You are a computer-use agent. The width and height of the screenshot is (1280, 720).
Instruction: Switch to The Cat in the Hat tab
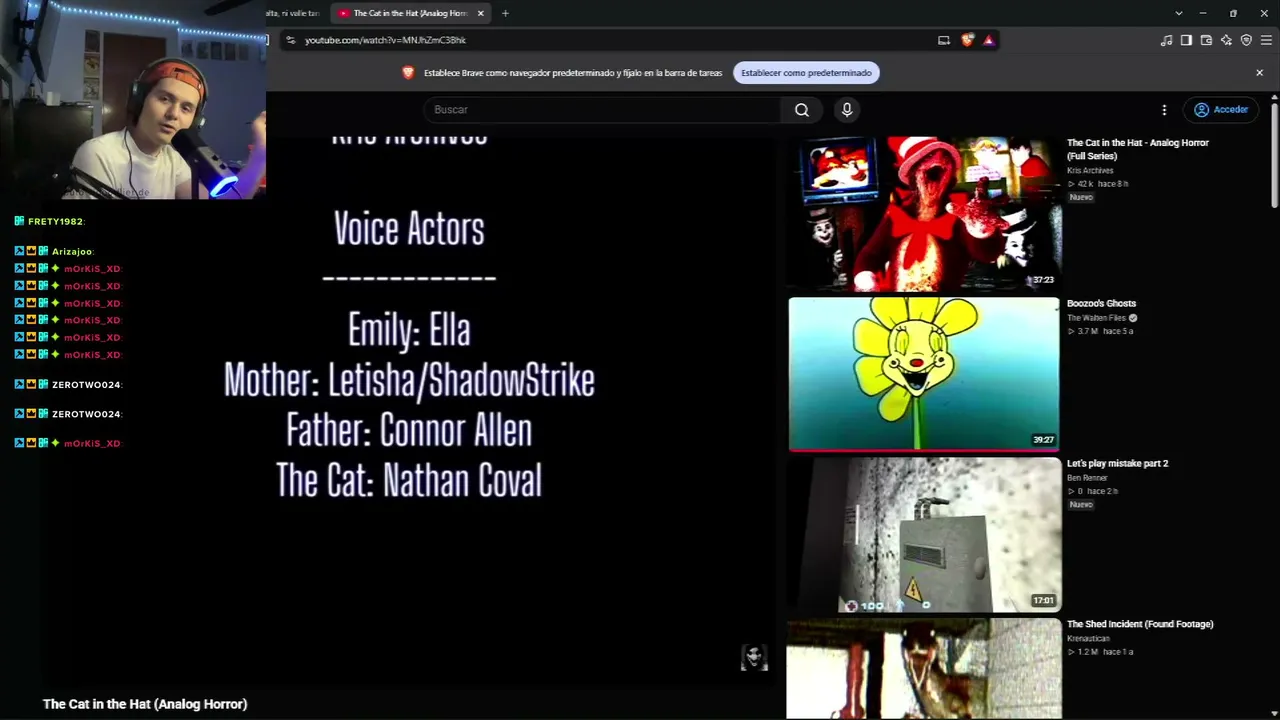point(410,13)
